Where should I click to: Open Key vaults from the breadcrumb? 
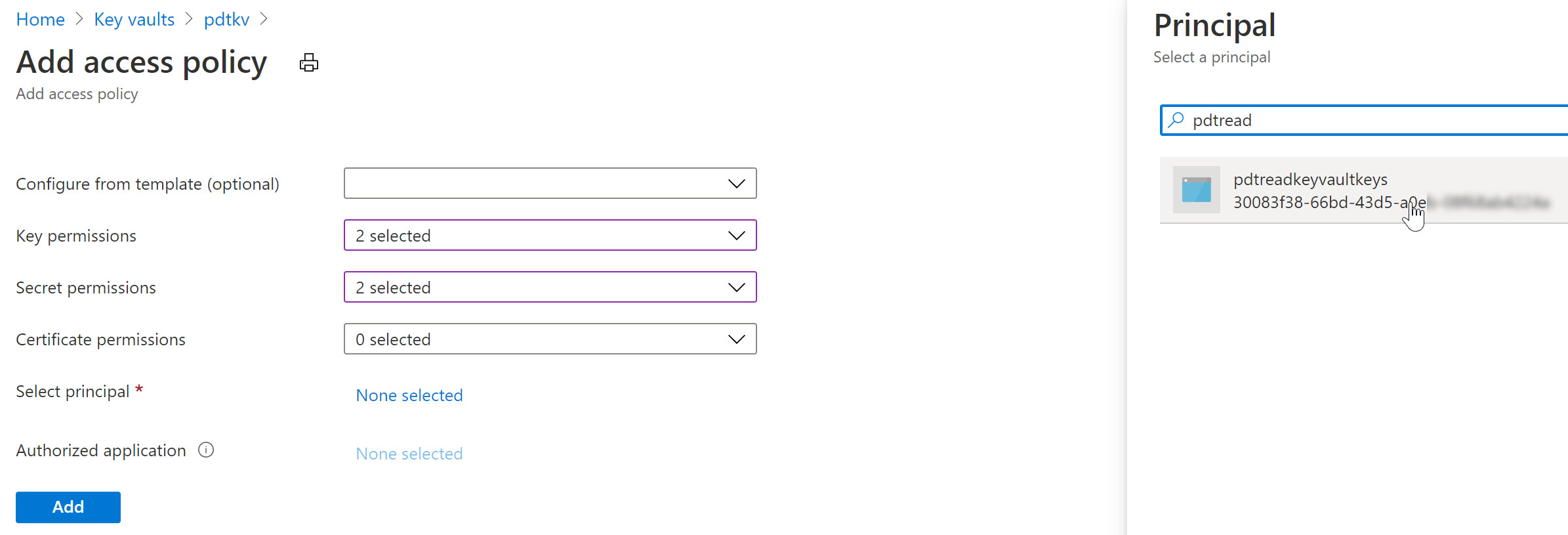[134, 19]
